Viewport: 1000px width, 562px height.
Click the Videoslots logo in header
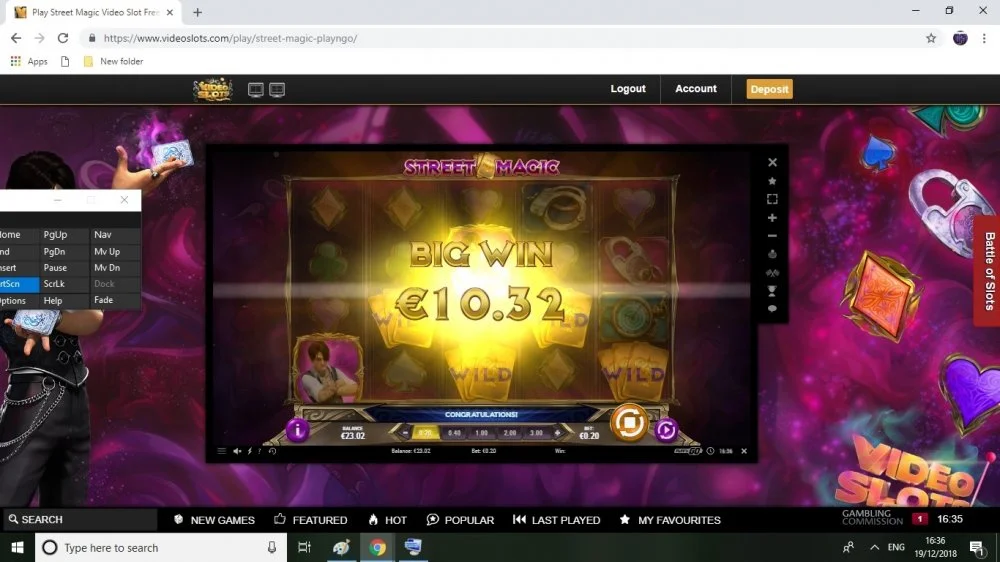coord(213,89)
